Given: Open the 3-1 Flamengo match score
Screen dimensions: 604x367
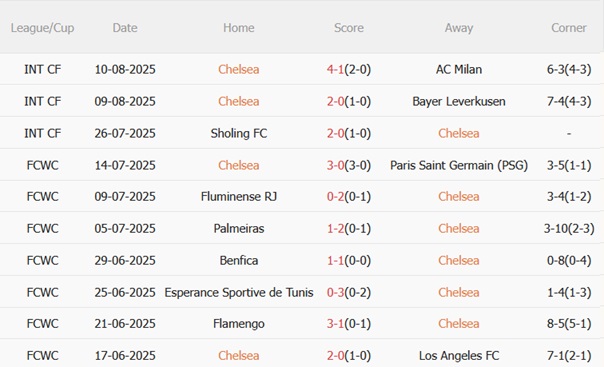Looking at the screenshot, I should click(335, 323).
